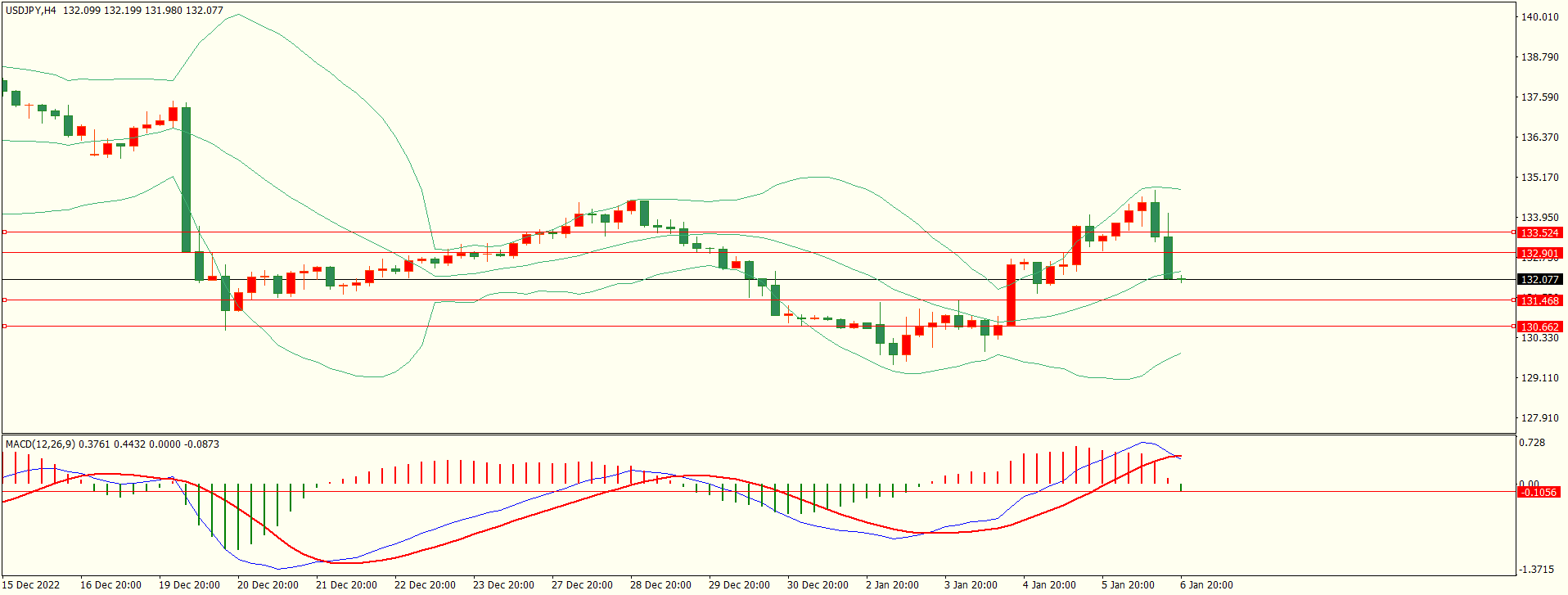
Task: Click the 129.110 price scale value
Action: coord(1539,378)
